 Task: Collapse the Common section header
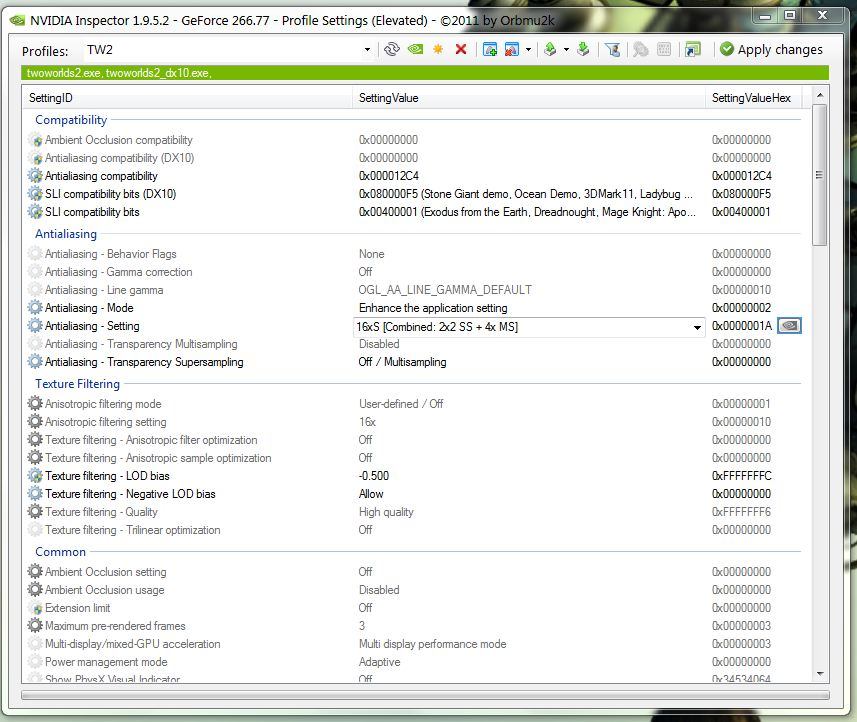click(61, 552)
